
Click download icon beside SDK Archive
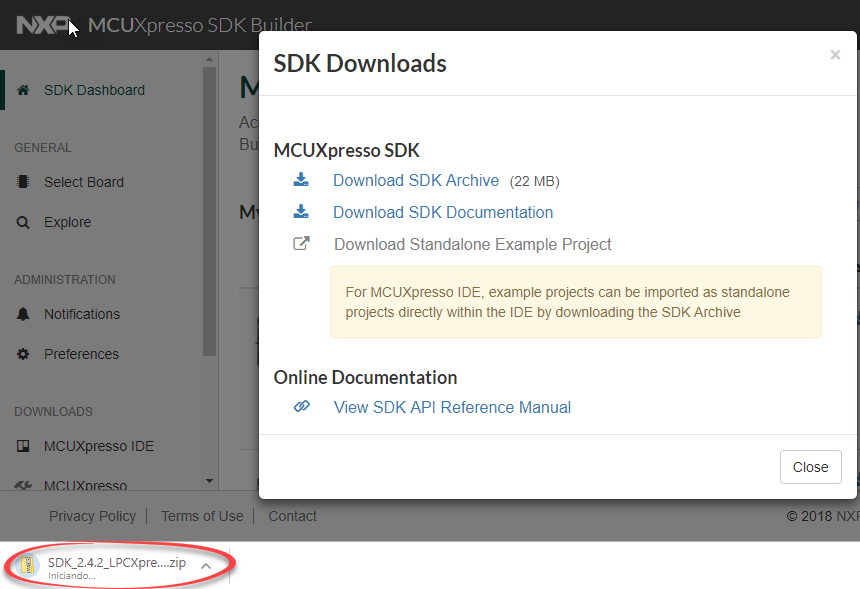[301, 180]
